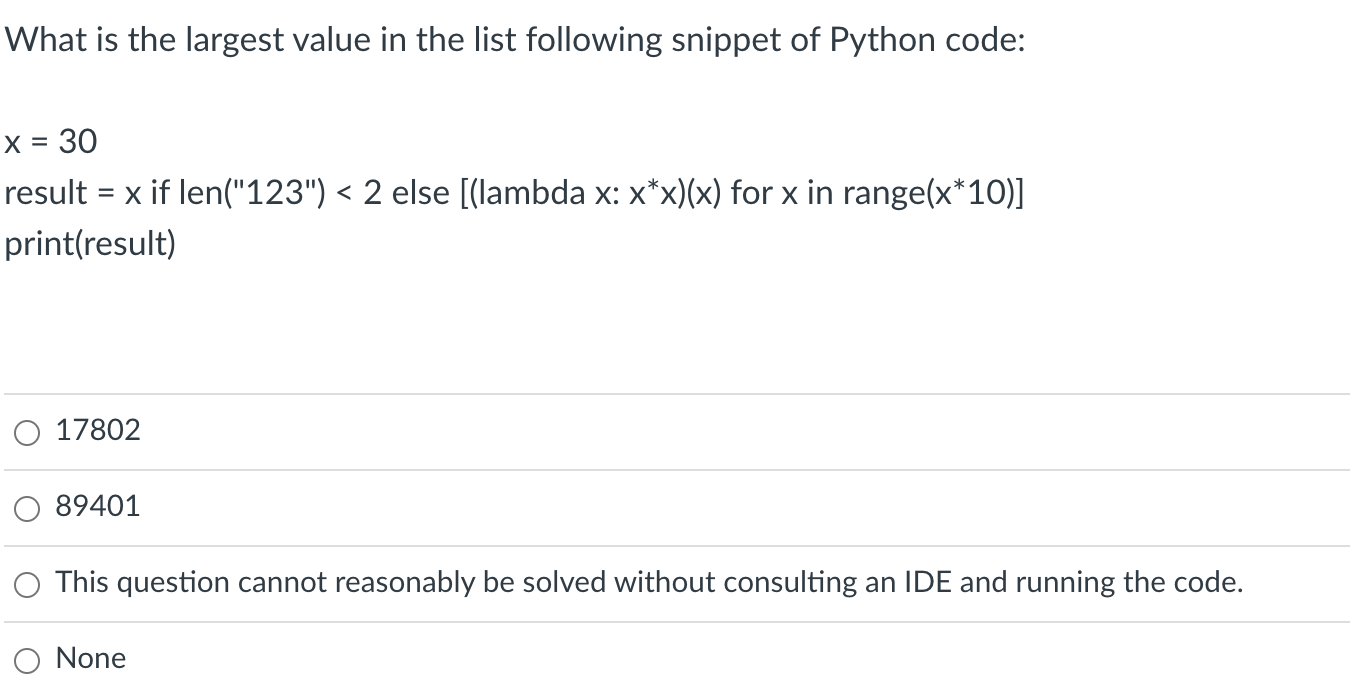Choose the 89401 radio button
Viewport: 1350px width, 700px height.
(x=28, y=509)
